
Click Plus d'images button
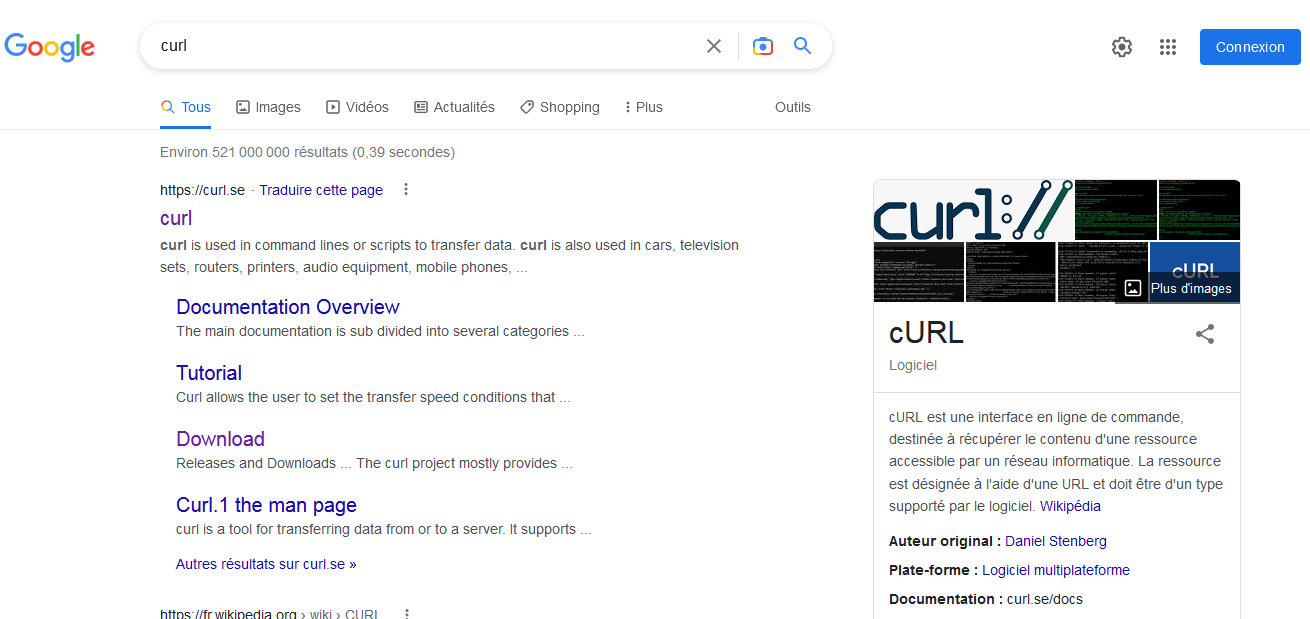pos(1178,288)
